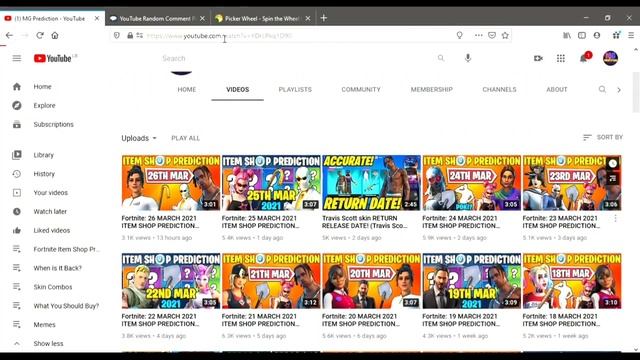Open a new browser tab
Screen dimensions: 640x360
324,18
